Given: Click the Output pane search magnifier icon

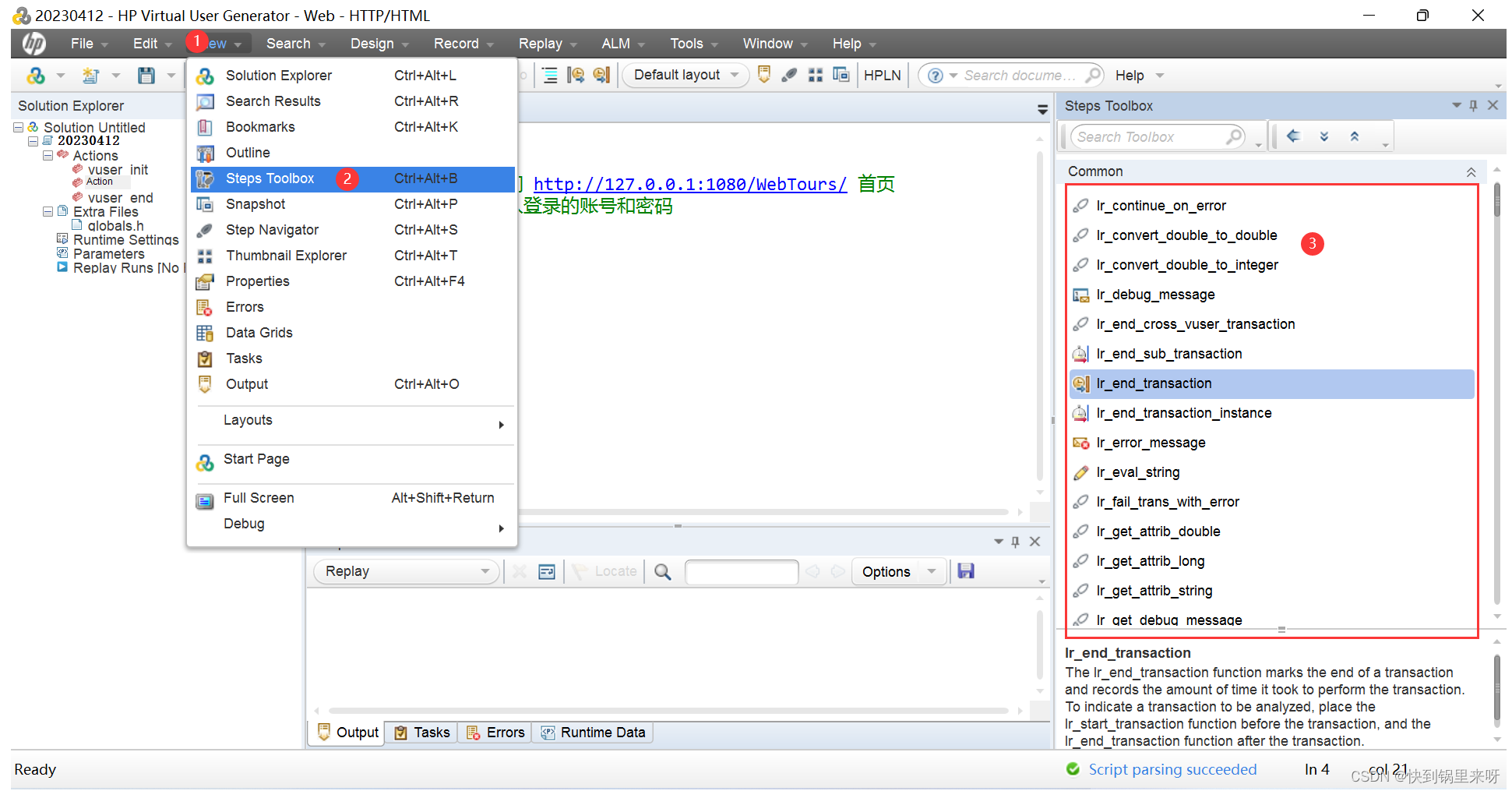Looking at the screenshot, I should click(x=663, y=571).
